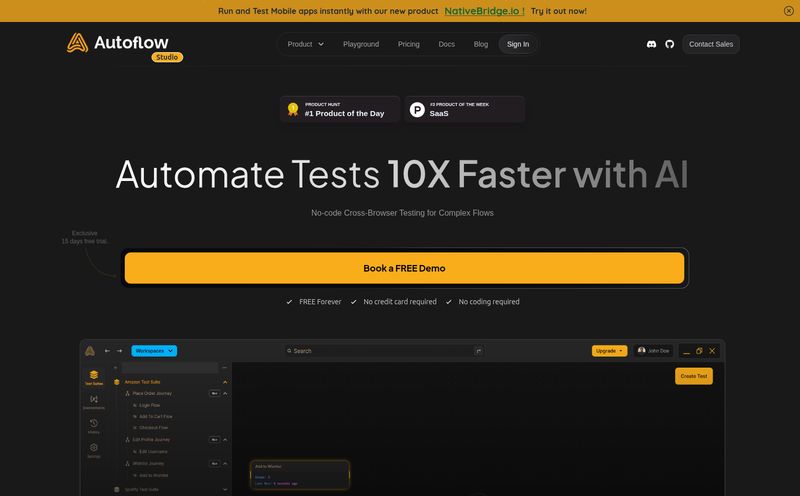
Task: Open the Upgrade dropdown button
Action: pyautogui.click(x=609, y=351)
